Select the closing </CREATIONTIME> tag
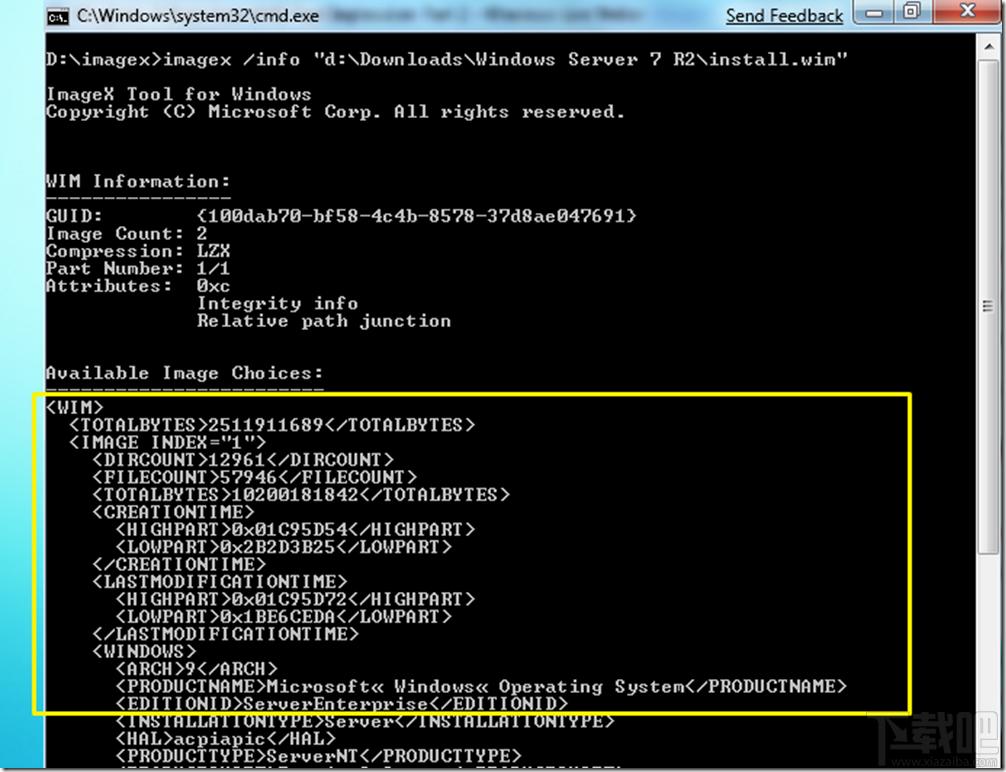The image size is (1006, 772). [179, 564]
